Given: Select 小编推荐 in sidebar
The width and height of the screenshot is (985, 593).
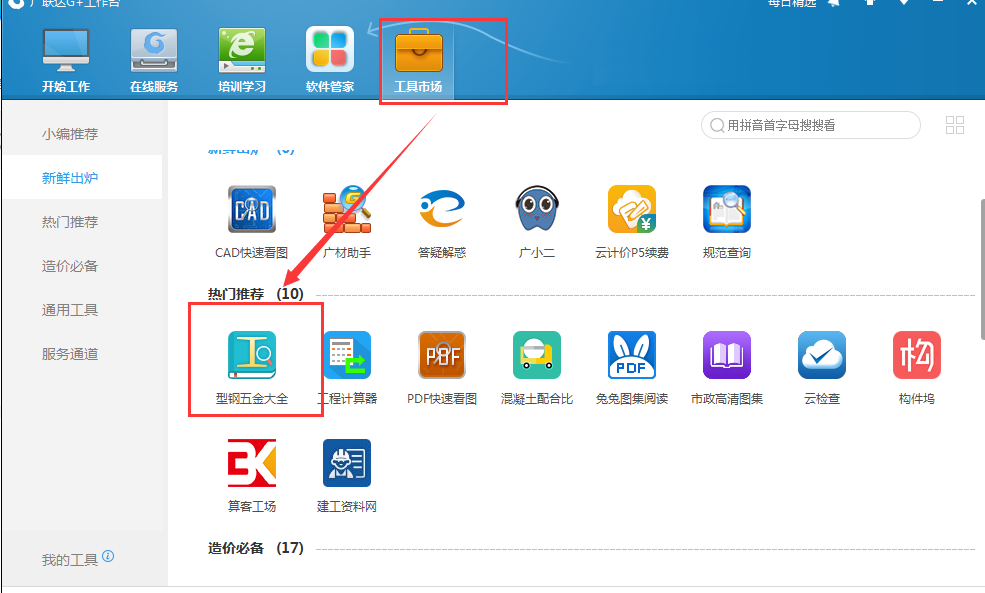Looking at the screenshot, I should (x=70, y=134).
